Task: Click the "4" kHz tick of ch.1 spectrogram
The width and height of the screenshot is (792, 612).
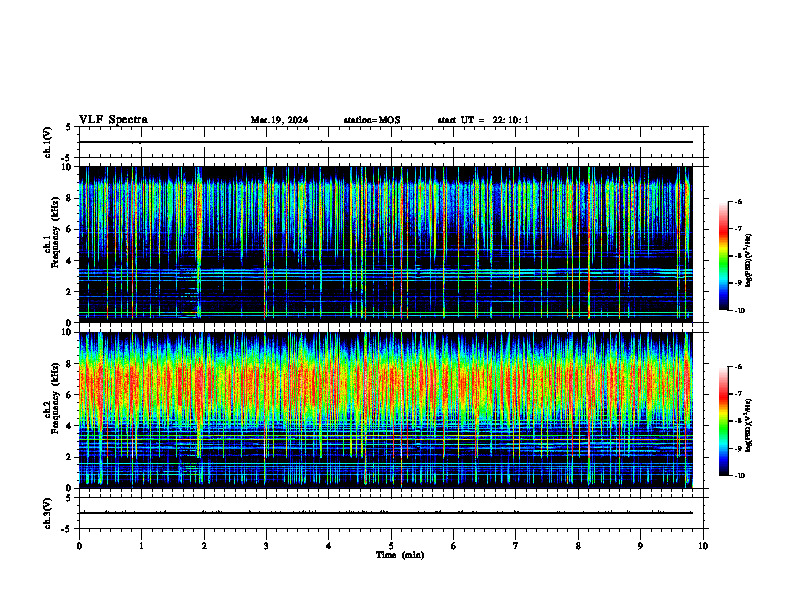Action: 70,261
